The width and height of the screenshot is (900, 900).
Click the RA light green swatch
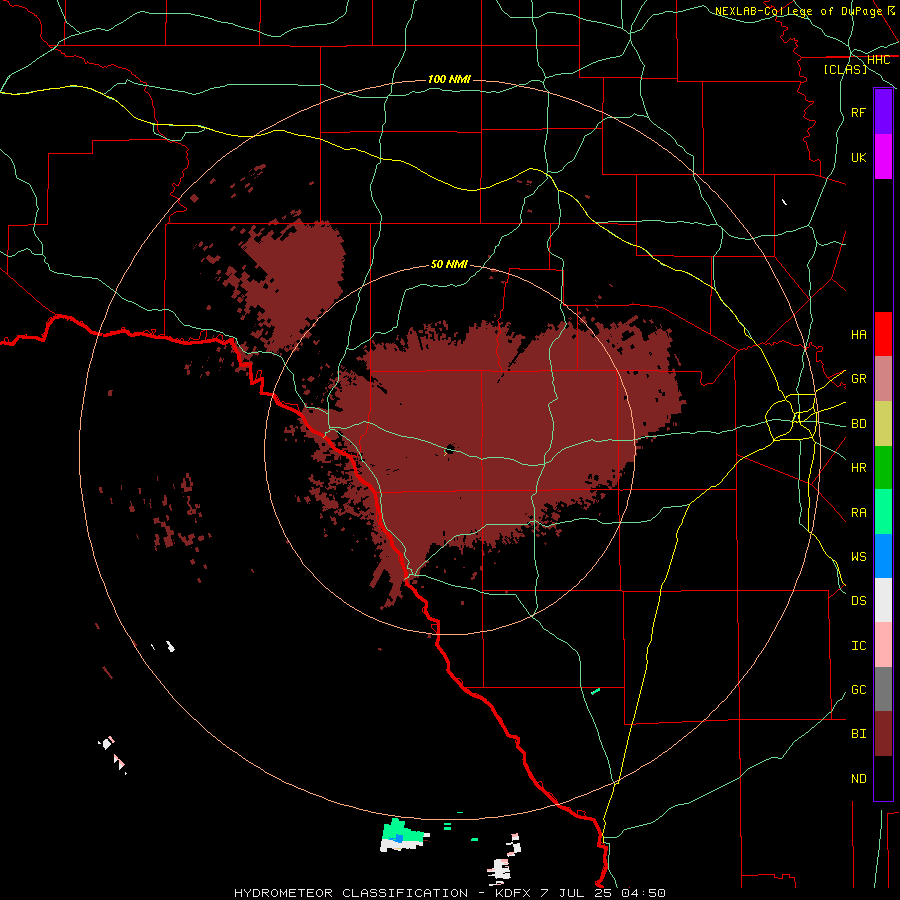[883, 512]
